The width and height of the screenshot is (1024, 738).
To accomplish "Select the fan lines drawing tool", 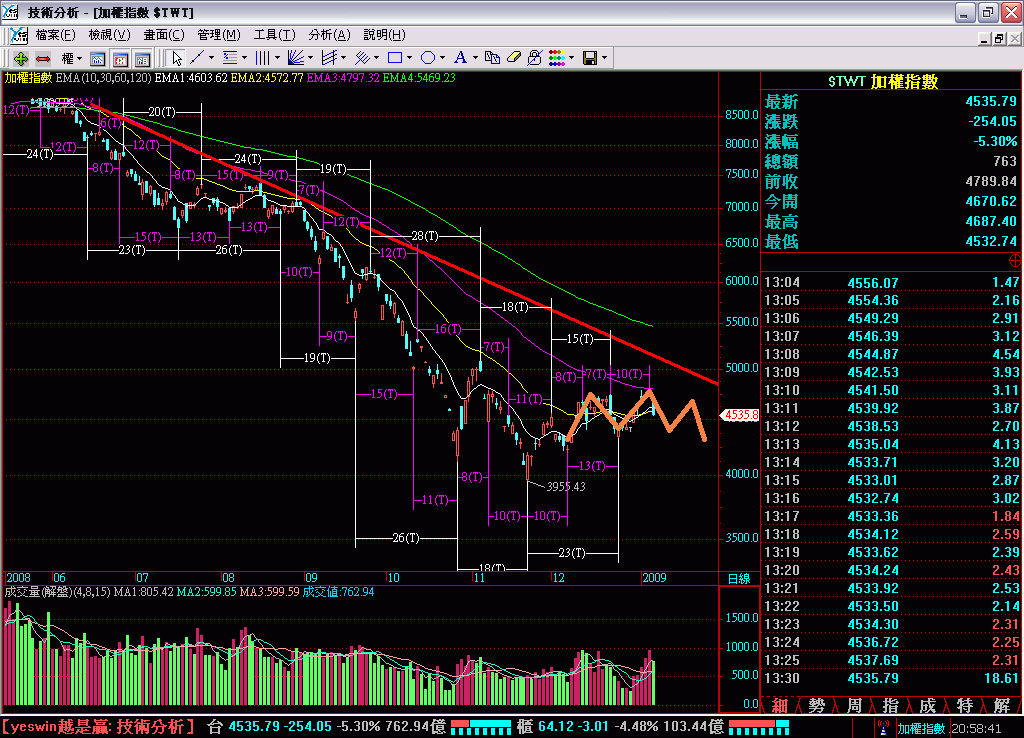I will pos(295,58).
